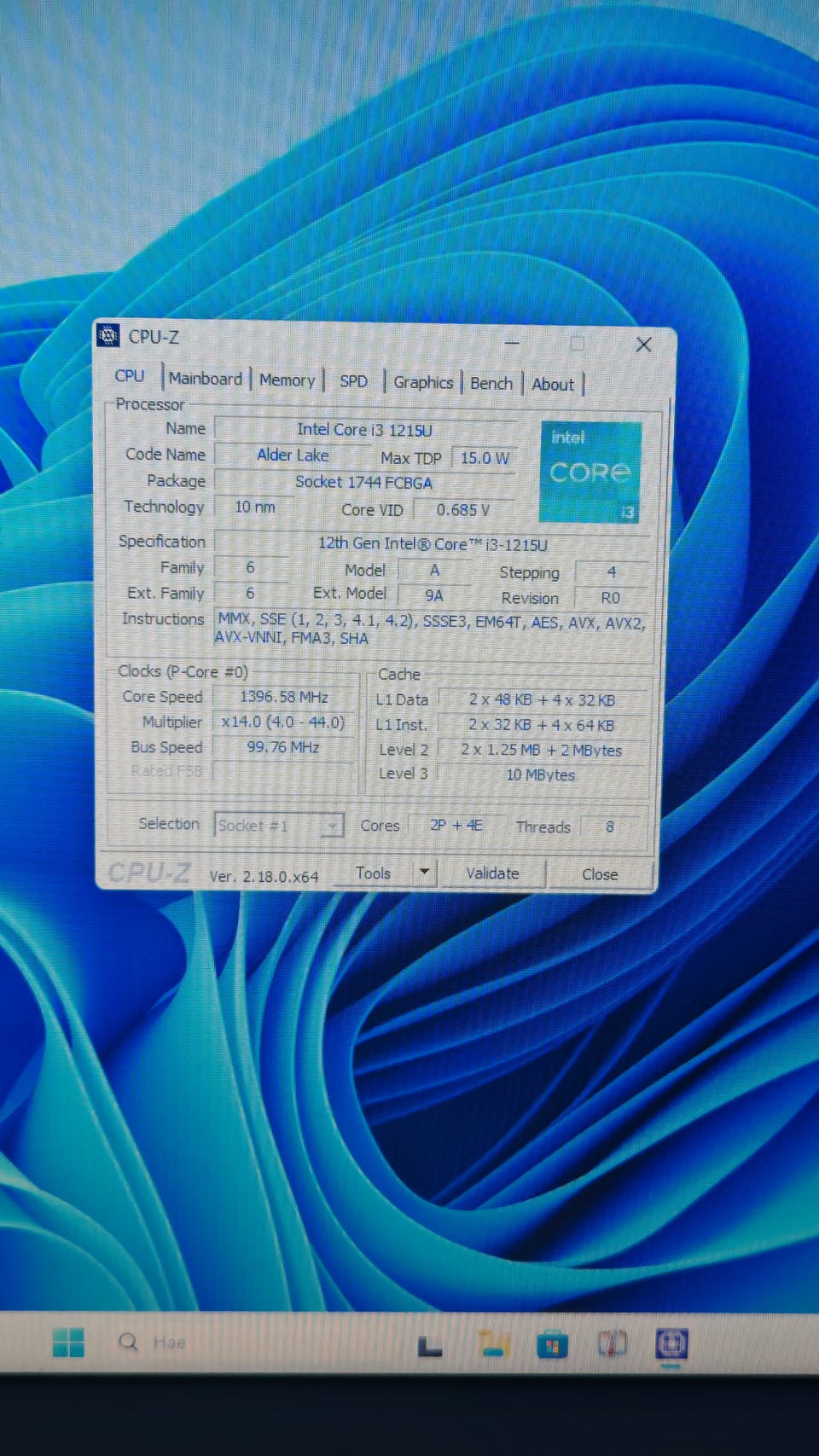Click the specification '12th Gen Intel Core i3-1215U'
Screen dimensions: 819x1456
pyautogui.click(x=433, y=544)
